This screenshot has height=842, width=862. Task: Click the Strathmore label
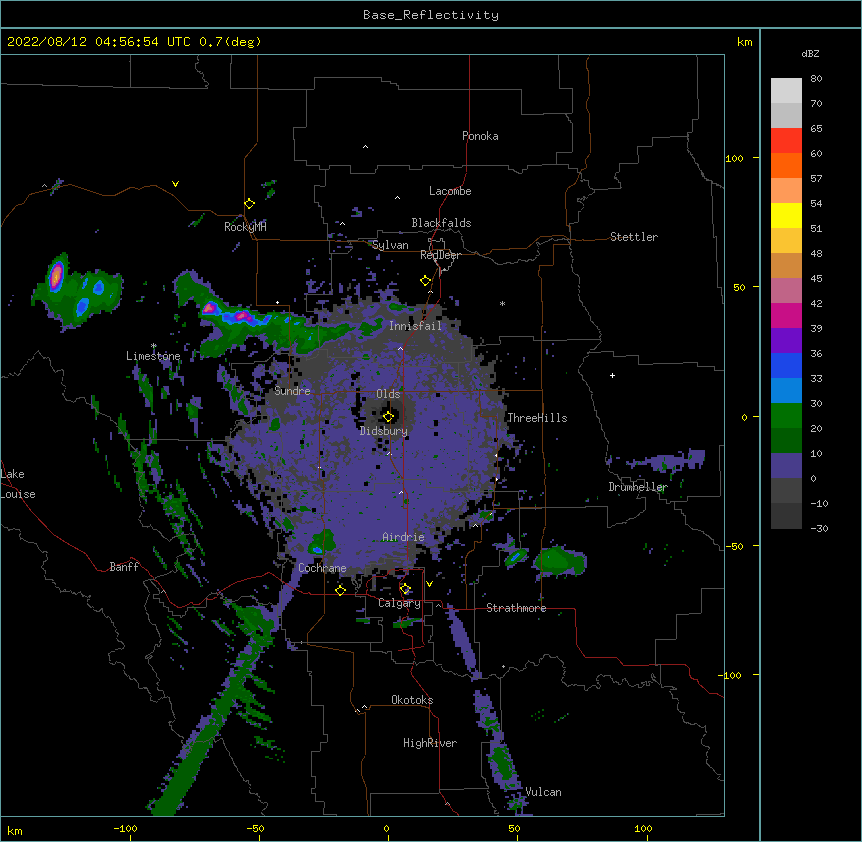pos(516,608)
